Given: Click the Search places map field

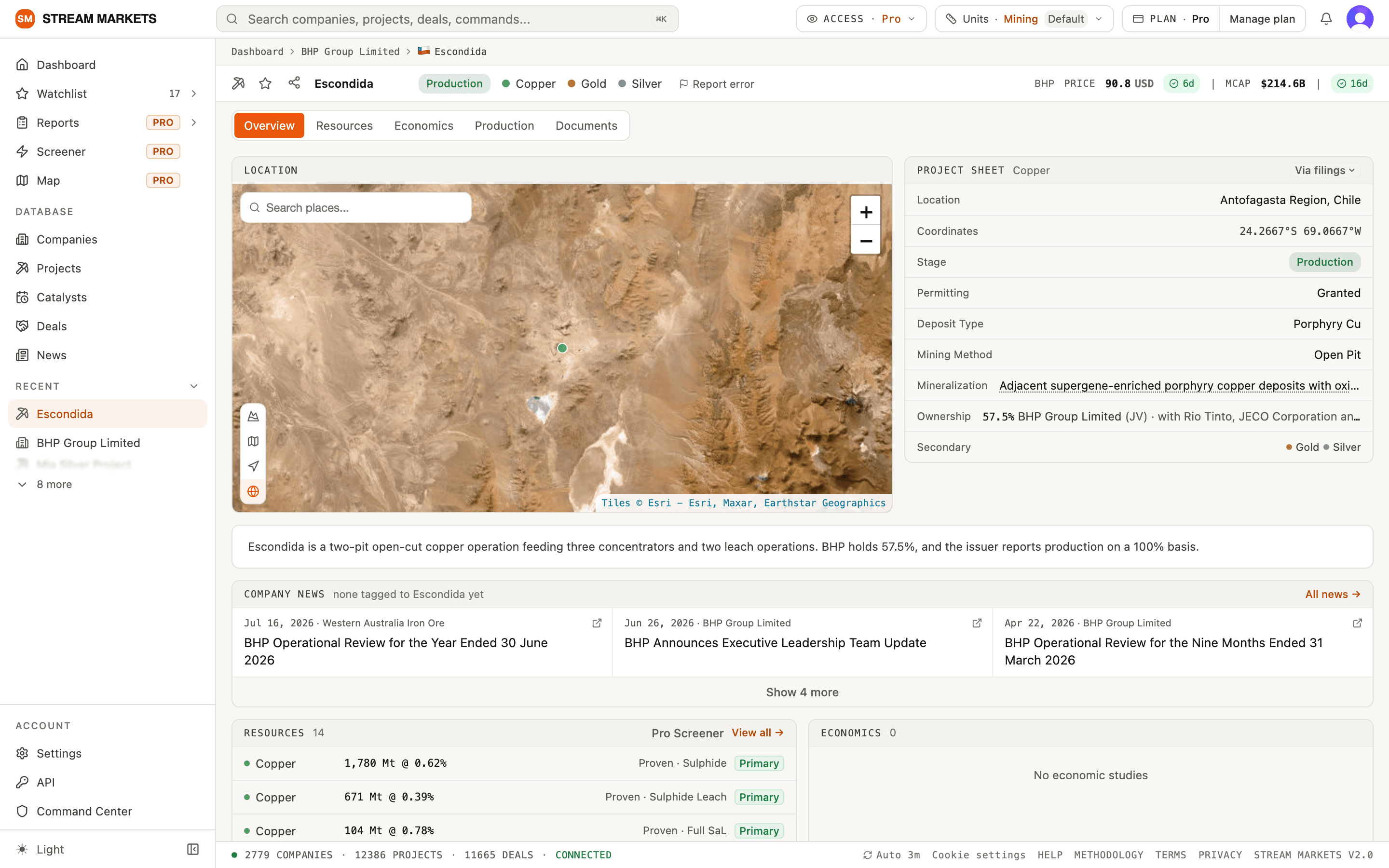Looking at the screenshot, I should tap(355, 207).
